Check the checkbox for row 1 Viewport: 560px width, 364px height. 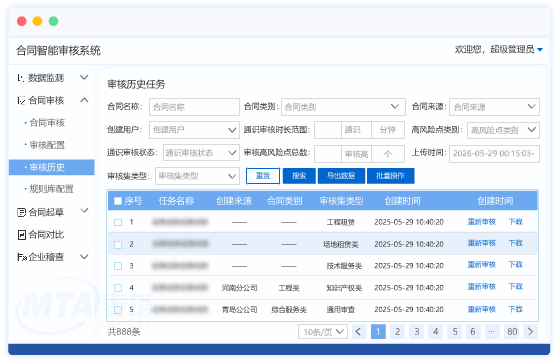[x=118, y=222]
